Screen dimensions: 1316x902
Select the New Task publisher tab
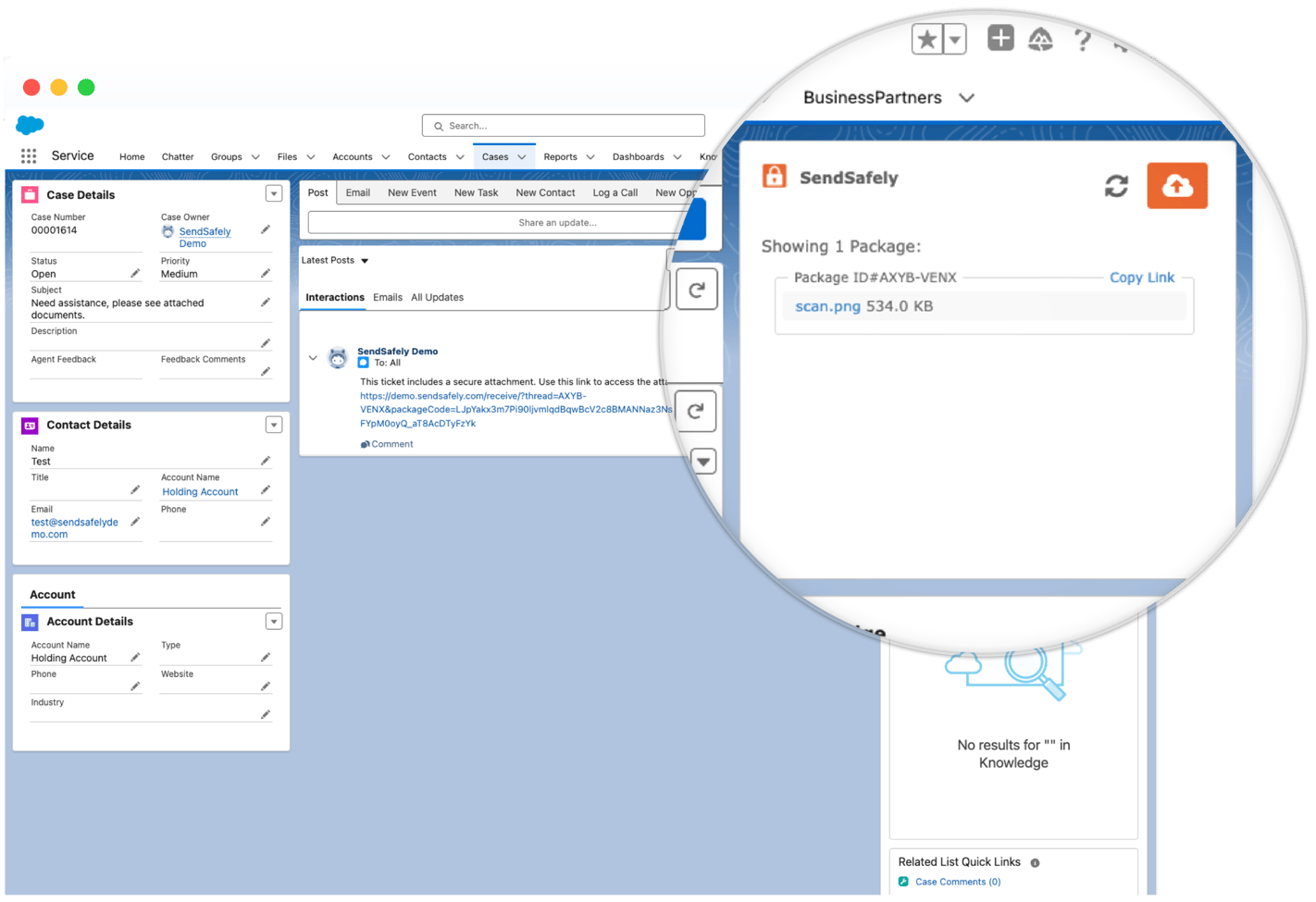[x=476, y=192]
